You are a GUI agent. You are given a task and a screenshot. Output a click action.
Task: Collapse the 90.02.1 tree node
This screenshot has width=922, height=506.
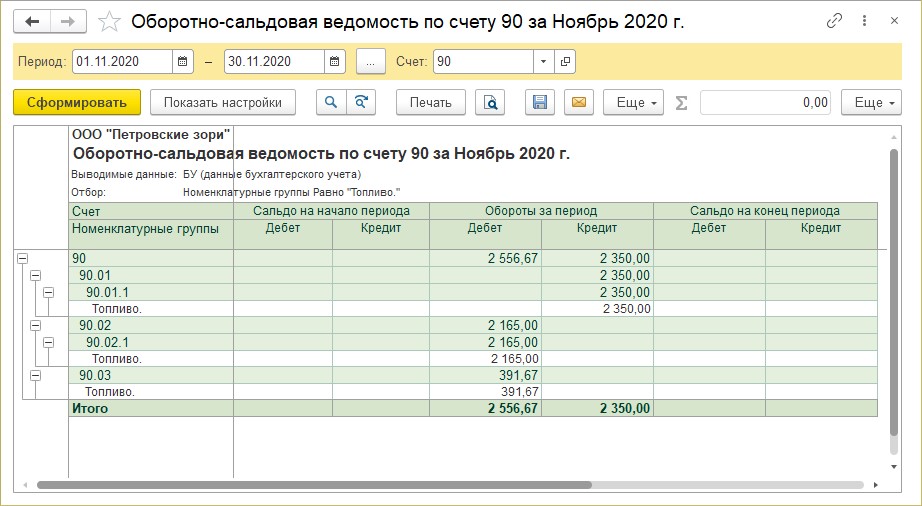(48, 342)
